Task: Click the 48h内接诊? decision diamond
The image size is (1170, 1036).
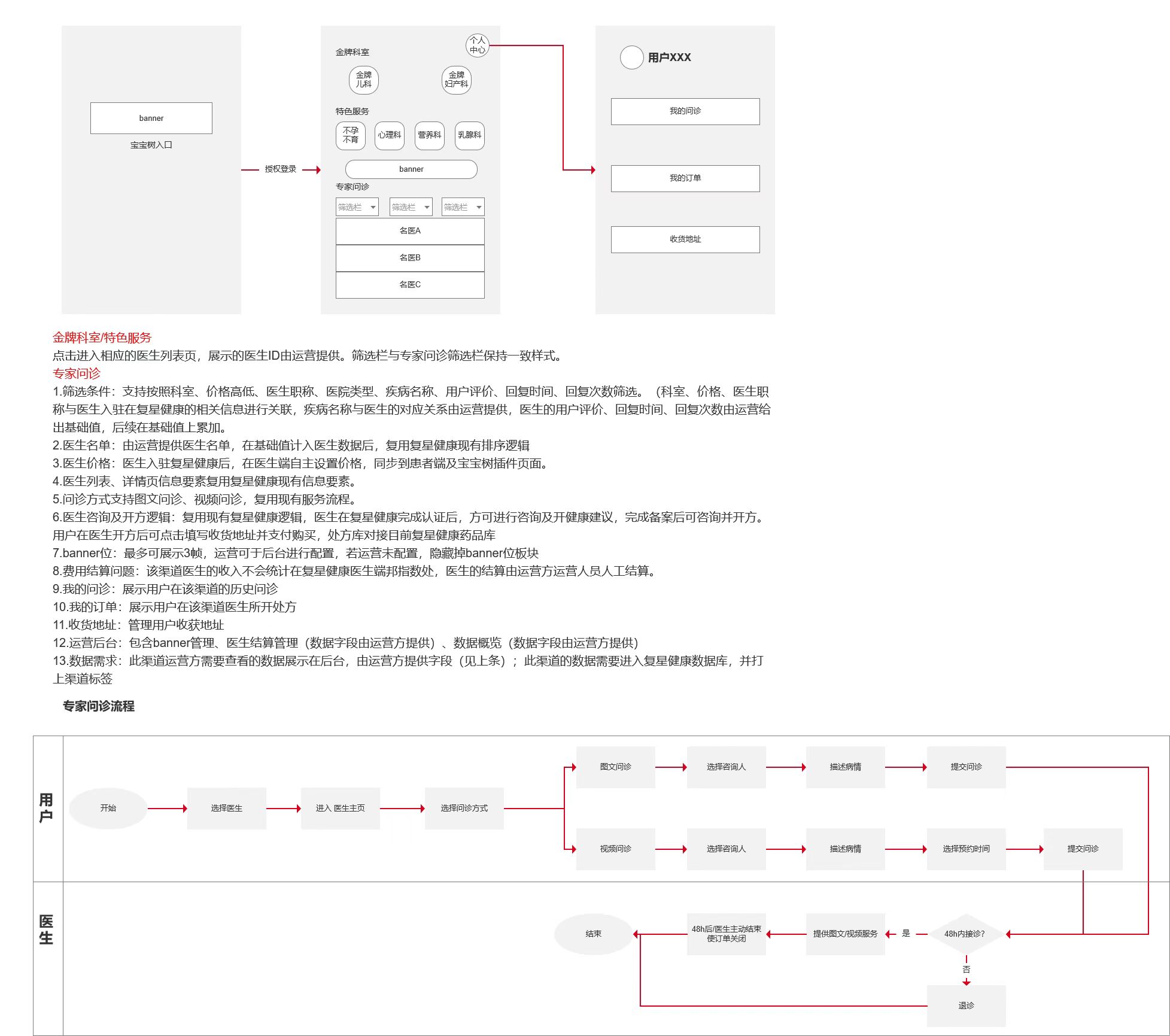Action: tap(965, 934)
